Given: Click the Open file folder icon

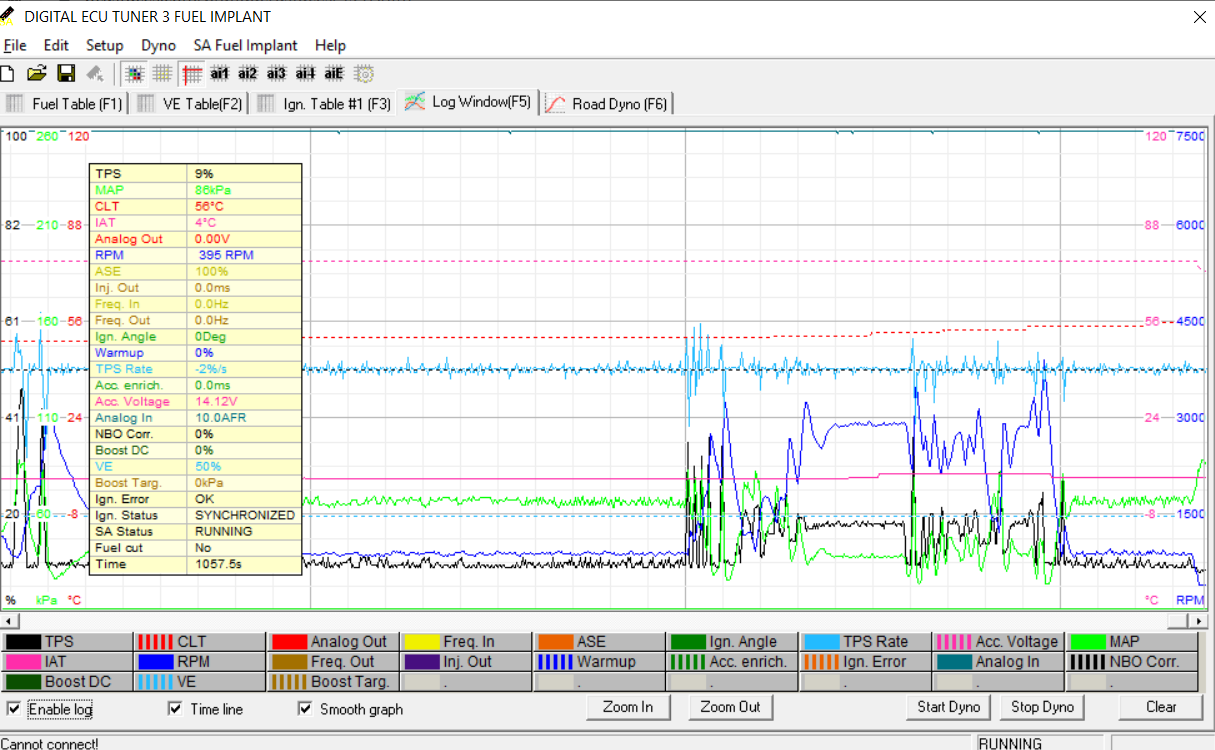Looking at the screenshot, I should click(x=37, y=73).
